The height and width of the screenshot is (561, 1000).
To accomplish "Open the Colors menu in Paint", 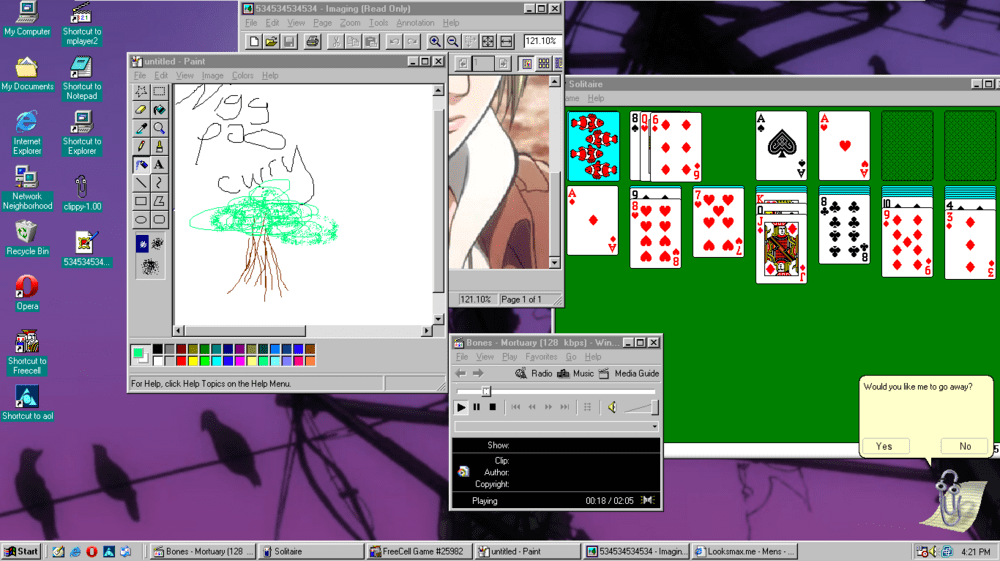I will tap(242, 75).
